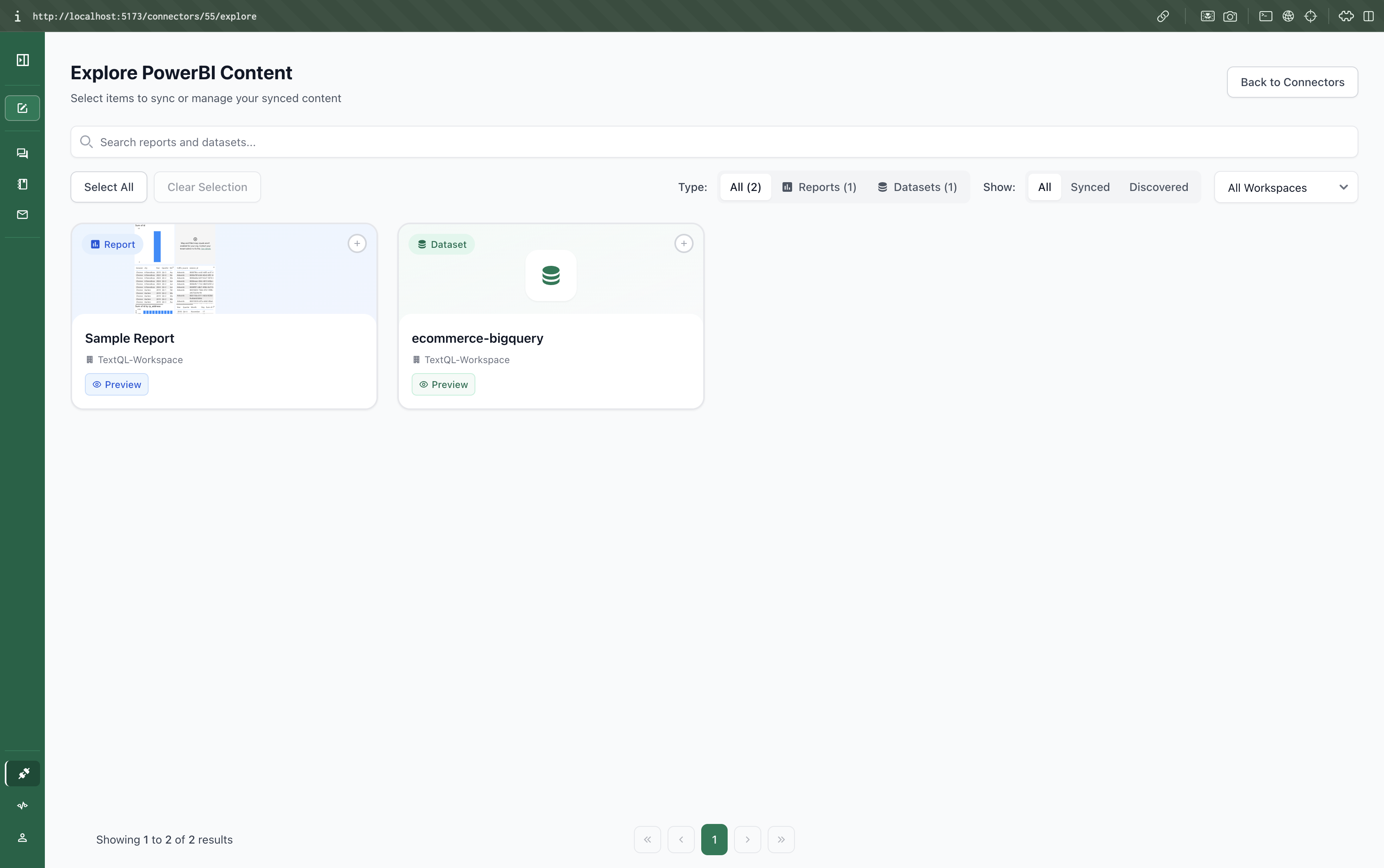Show only Synced items
This screenshot has height=868, width=1384.
(1090, 187)
